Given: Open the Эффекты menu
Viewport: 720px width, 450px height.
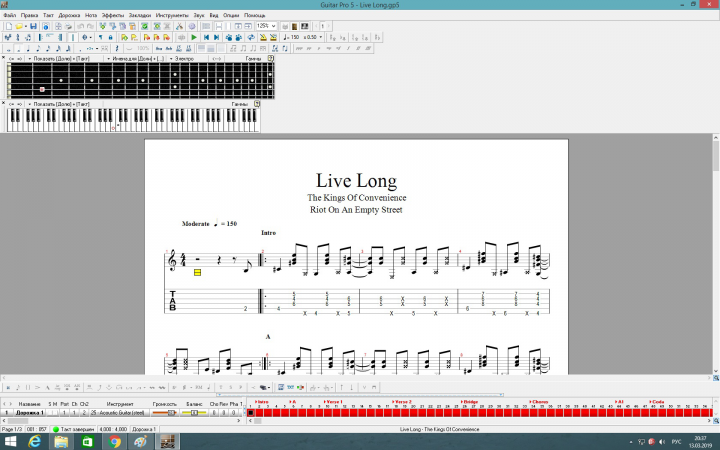Looking at the screenshot, I should tap(112, 15).
